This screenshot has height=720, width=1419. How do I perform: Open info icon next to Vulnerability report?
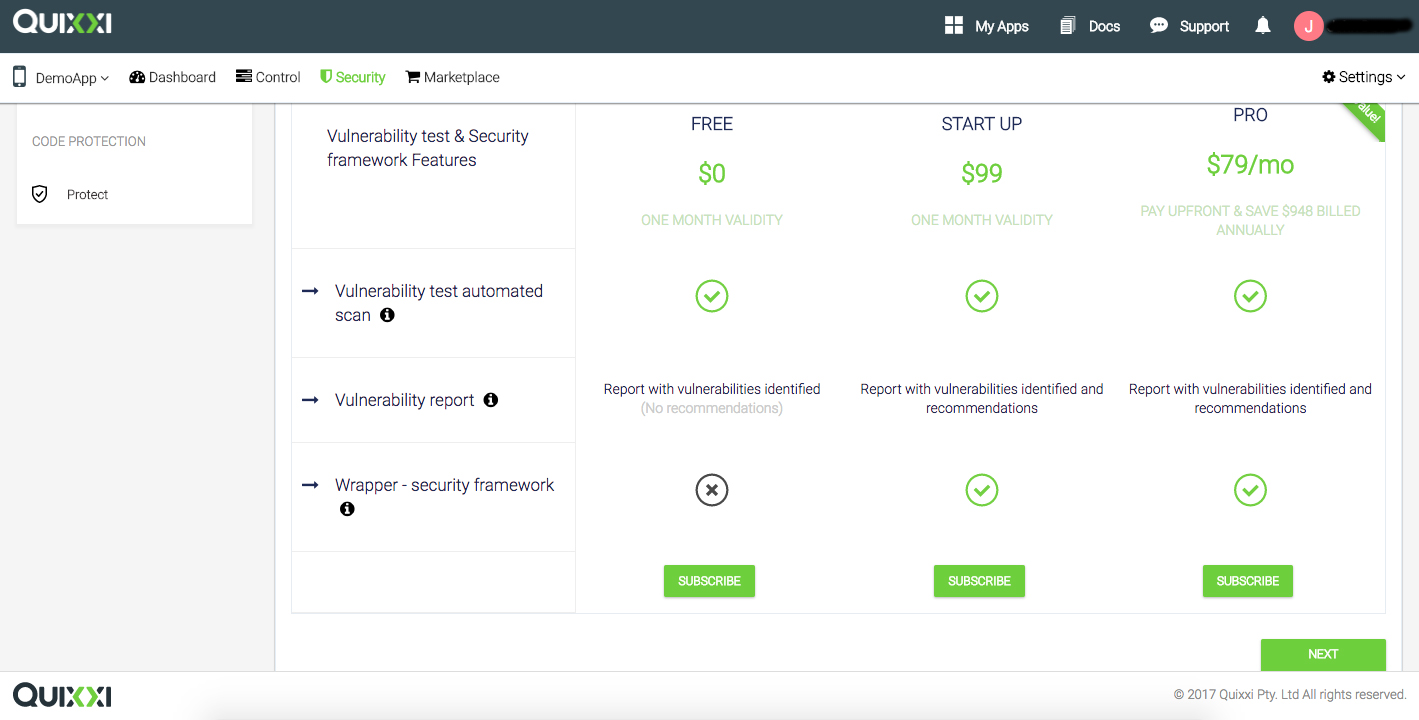coord(490,399)
